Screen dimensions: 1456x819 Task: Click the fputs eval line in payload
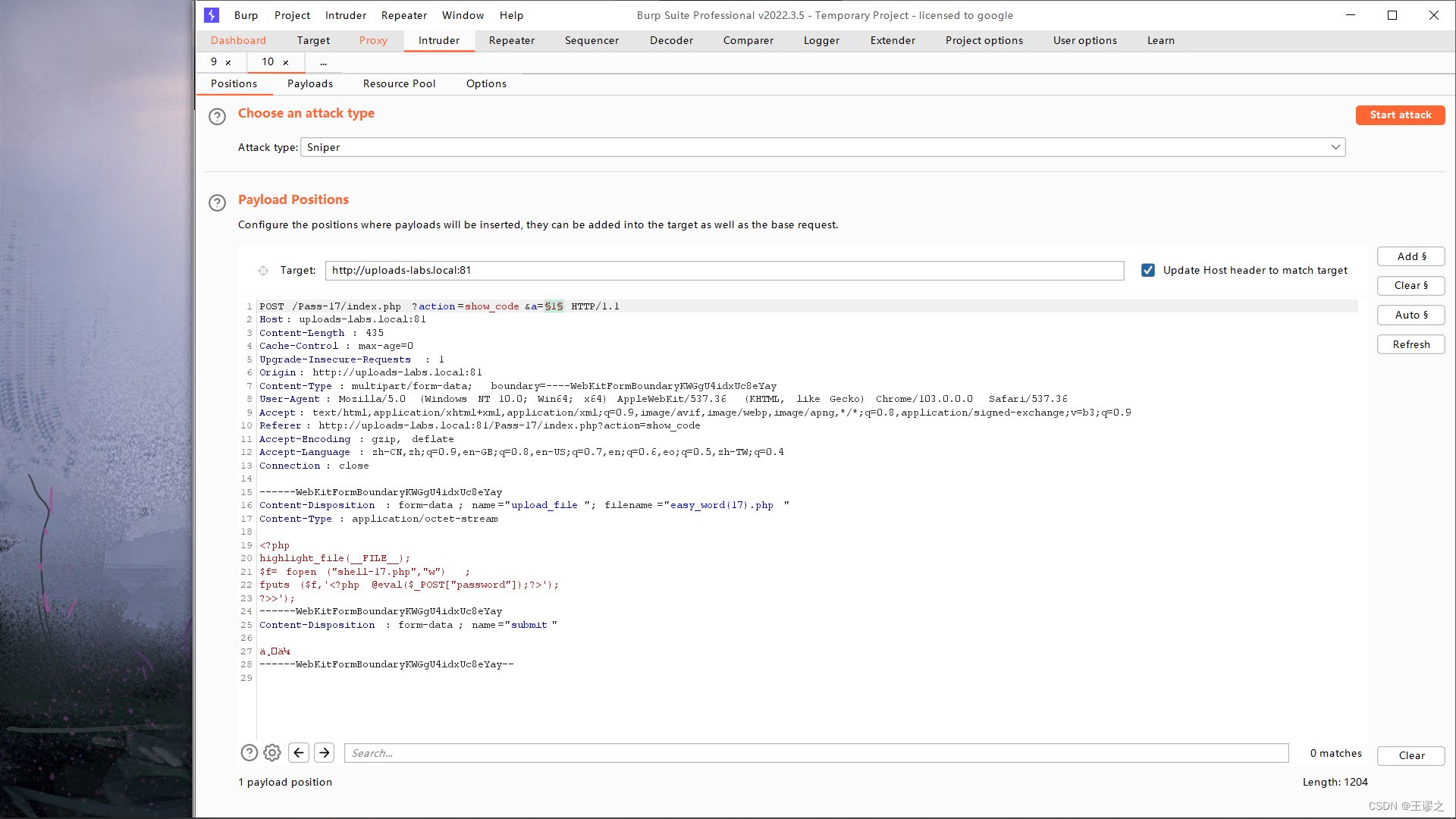pos(409,585)
